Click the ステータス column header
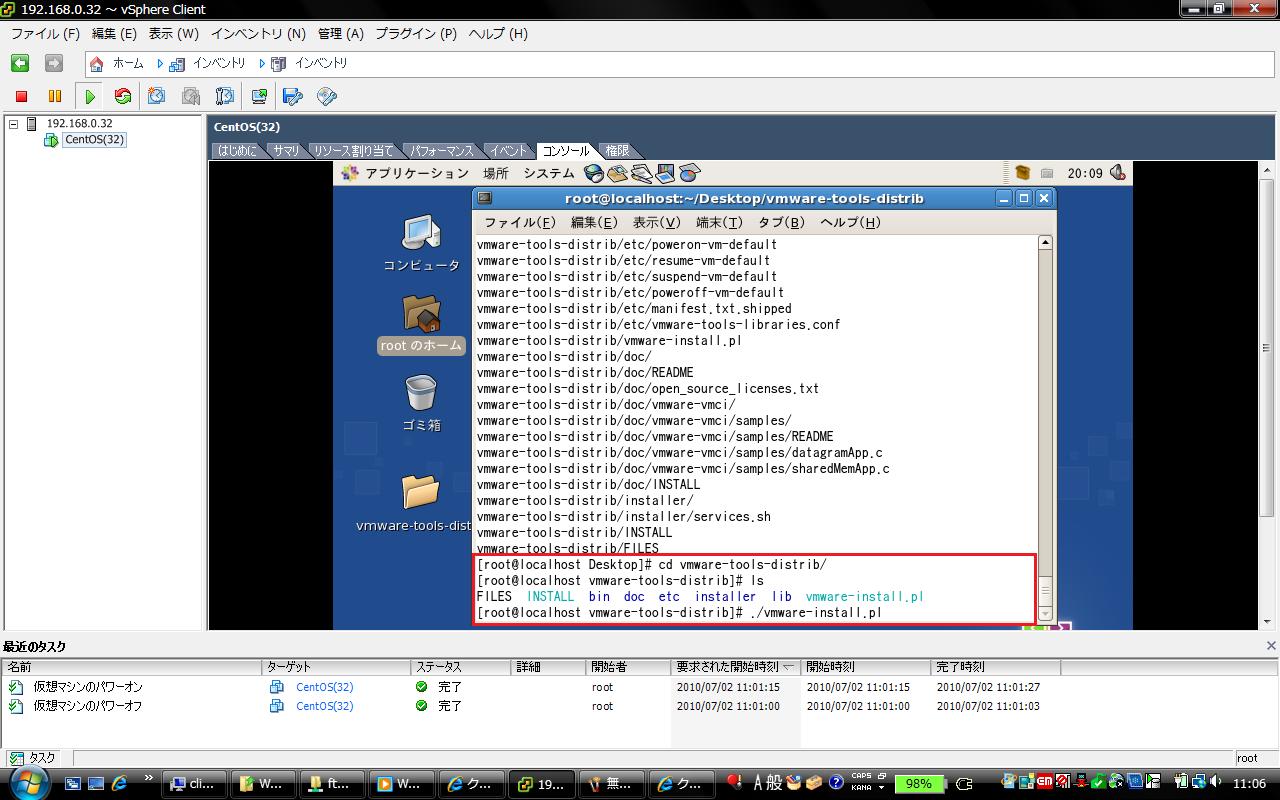Image resolution: width=1280 pixels, height=800 pixels. point(461,667)
